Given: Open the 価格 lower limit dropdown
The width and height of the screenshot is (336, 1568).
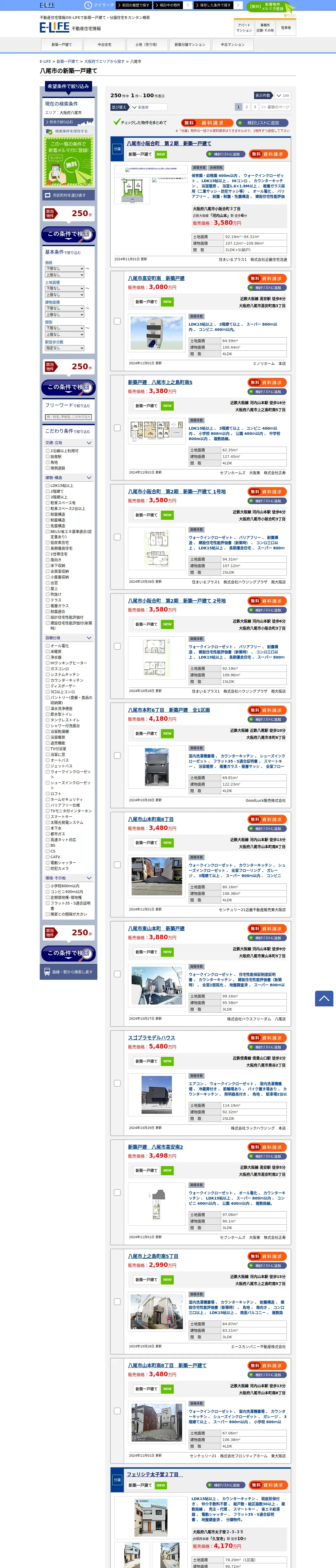Looking at the screenshot, I should pyautogui.click(x=65, y=268).
